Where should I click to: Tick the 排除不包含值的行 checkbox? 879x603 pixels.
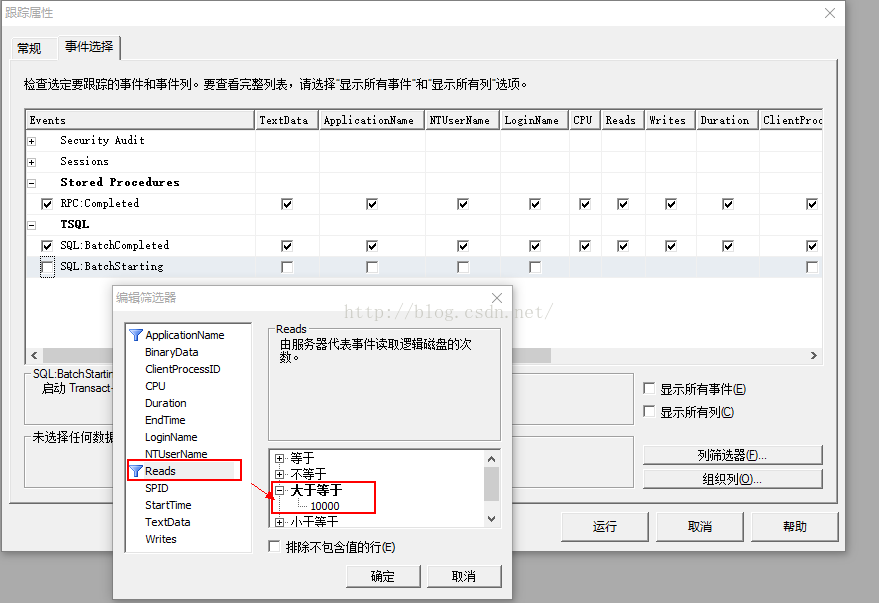coord(275,547)
